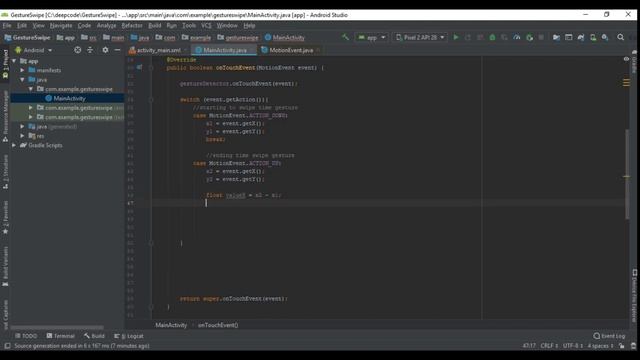Click the override gutter icon beside onTouchEvent

[x=140, y=67]
